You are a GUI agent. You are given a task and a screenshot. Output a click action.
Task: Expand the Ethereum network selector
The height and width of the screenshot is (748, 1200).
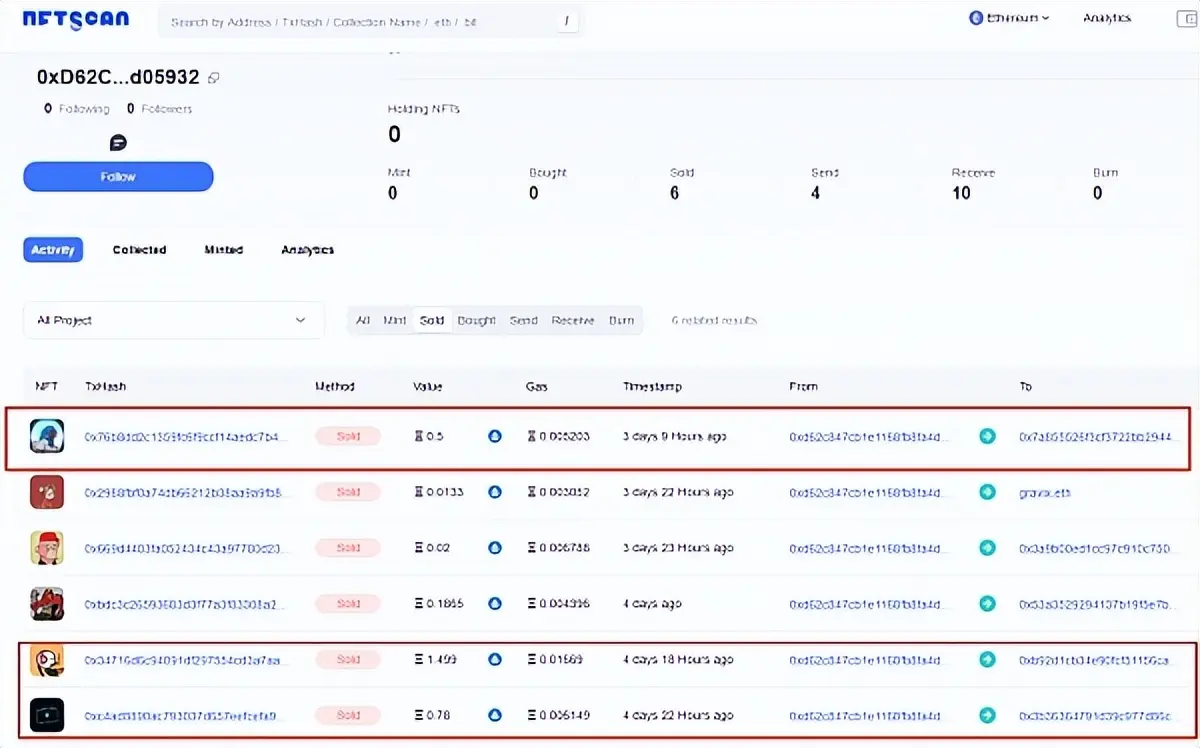[1012, 18]
